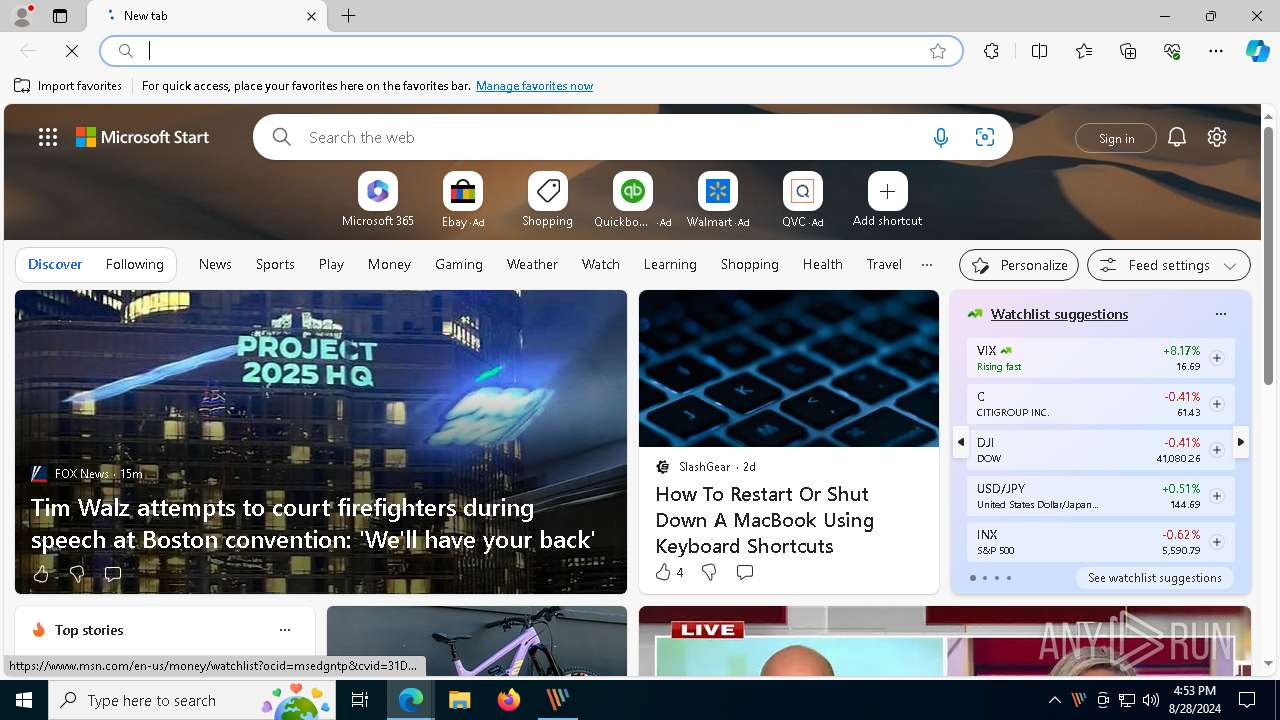
Task: Go to previous watchlist card
Action: click(x=960, y=442)
